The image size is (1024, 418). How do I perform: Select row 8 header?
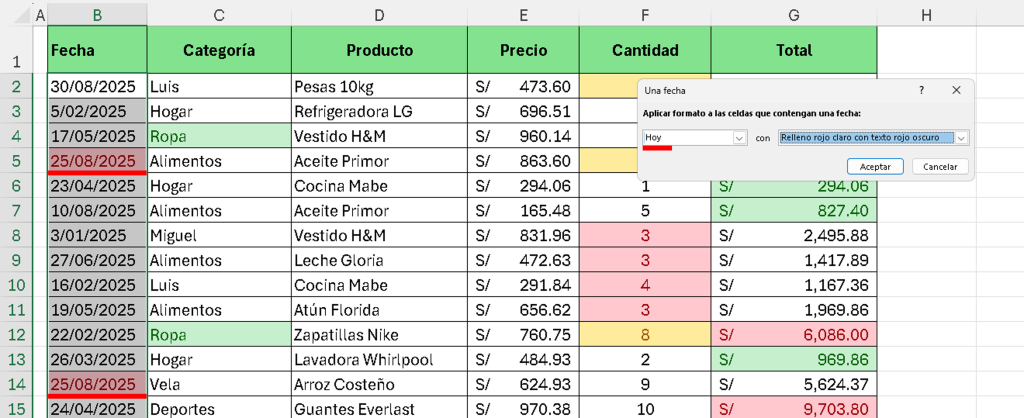(x=16, y=236)
